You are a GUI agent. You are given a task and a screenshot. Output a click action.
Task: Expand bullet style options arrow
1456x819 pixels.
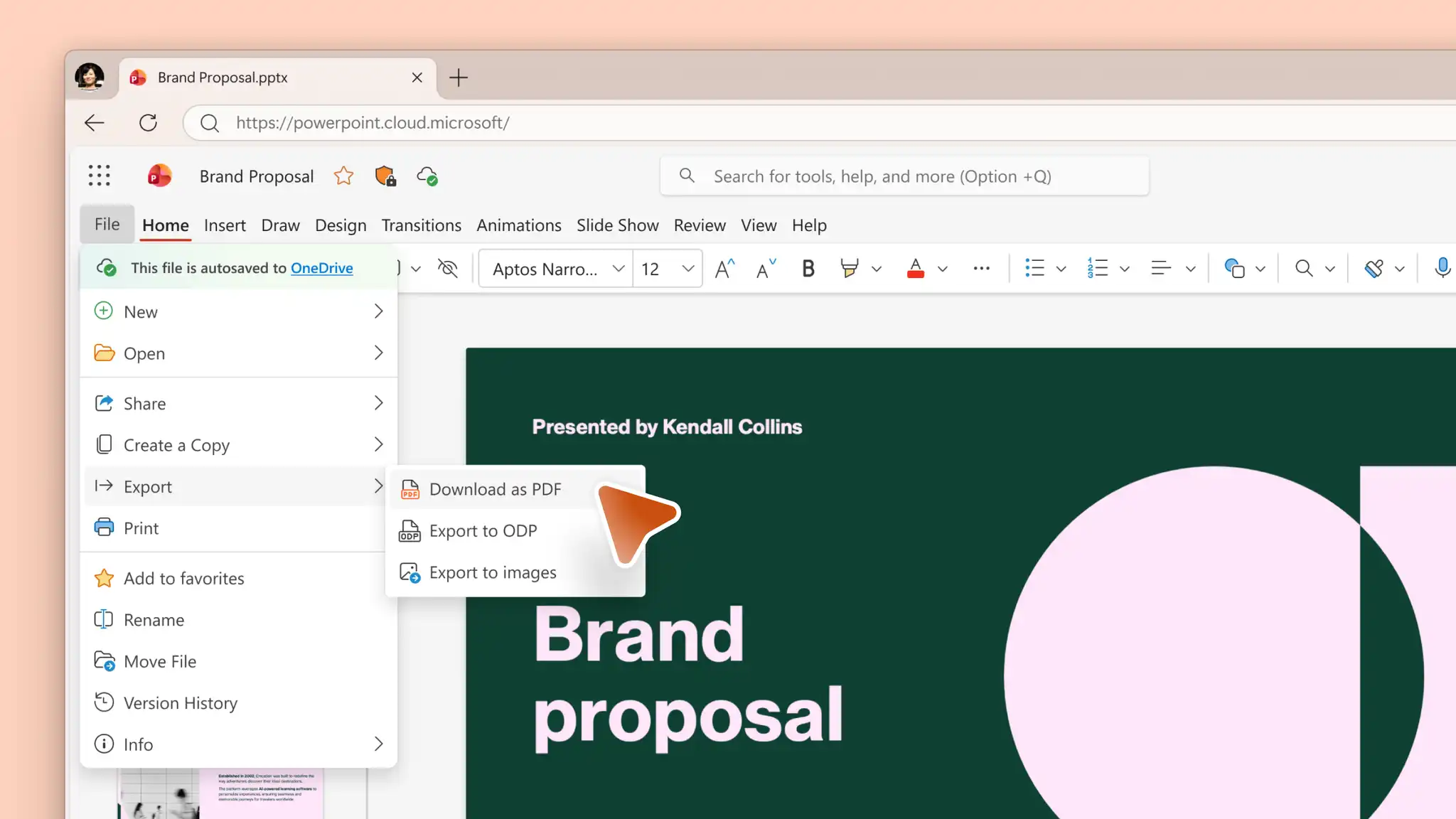(x=1061, y=269)
